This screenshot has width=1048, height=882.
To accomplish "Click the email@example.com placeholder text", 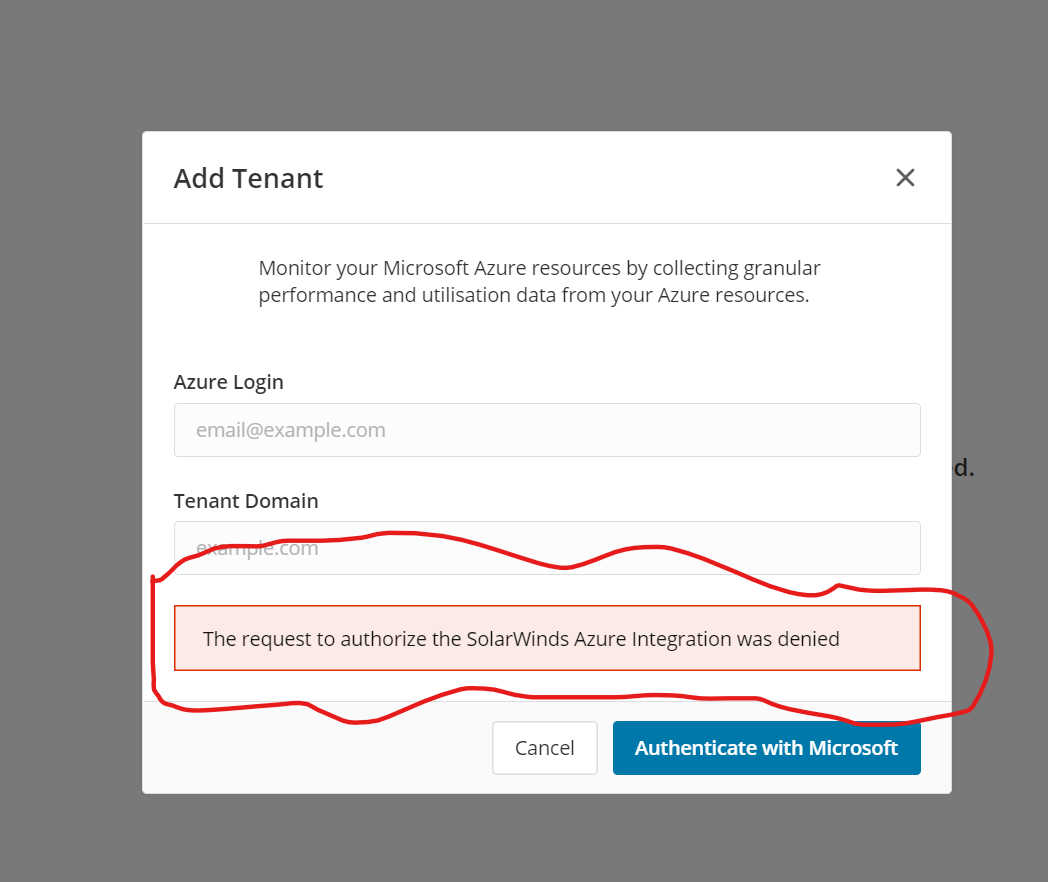I will coord(291,430).
